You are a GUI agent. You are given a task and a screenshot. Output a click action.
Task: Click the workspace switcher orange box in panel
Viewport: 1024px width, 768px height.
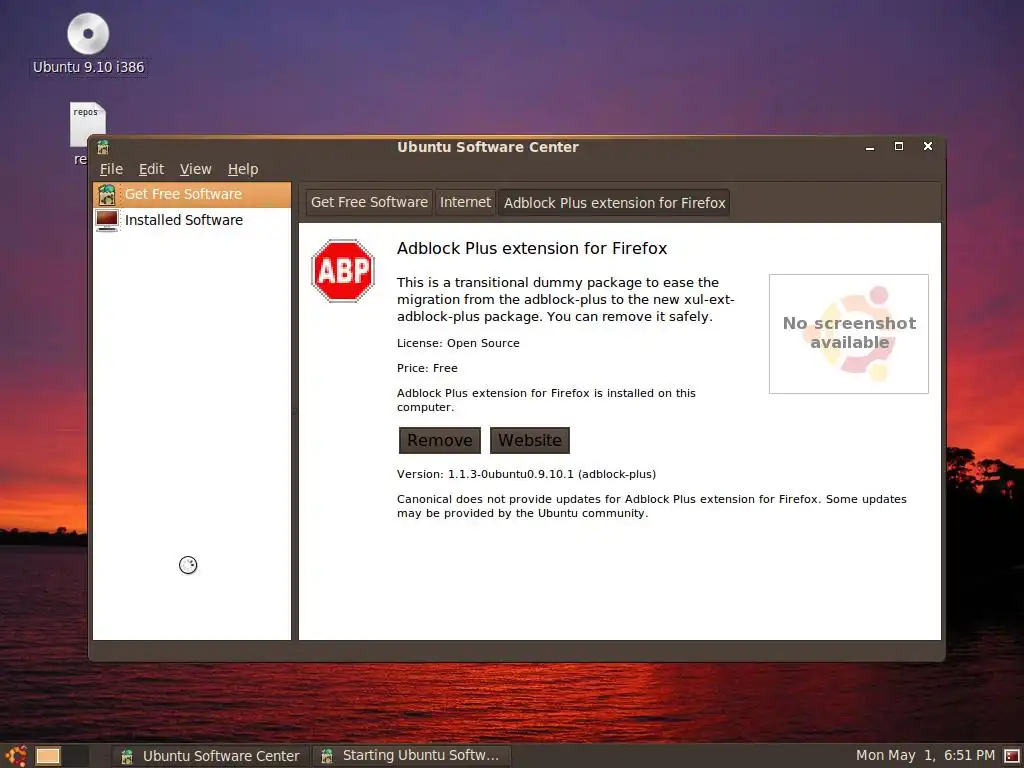(x=48, y=756)
